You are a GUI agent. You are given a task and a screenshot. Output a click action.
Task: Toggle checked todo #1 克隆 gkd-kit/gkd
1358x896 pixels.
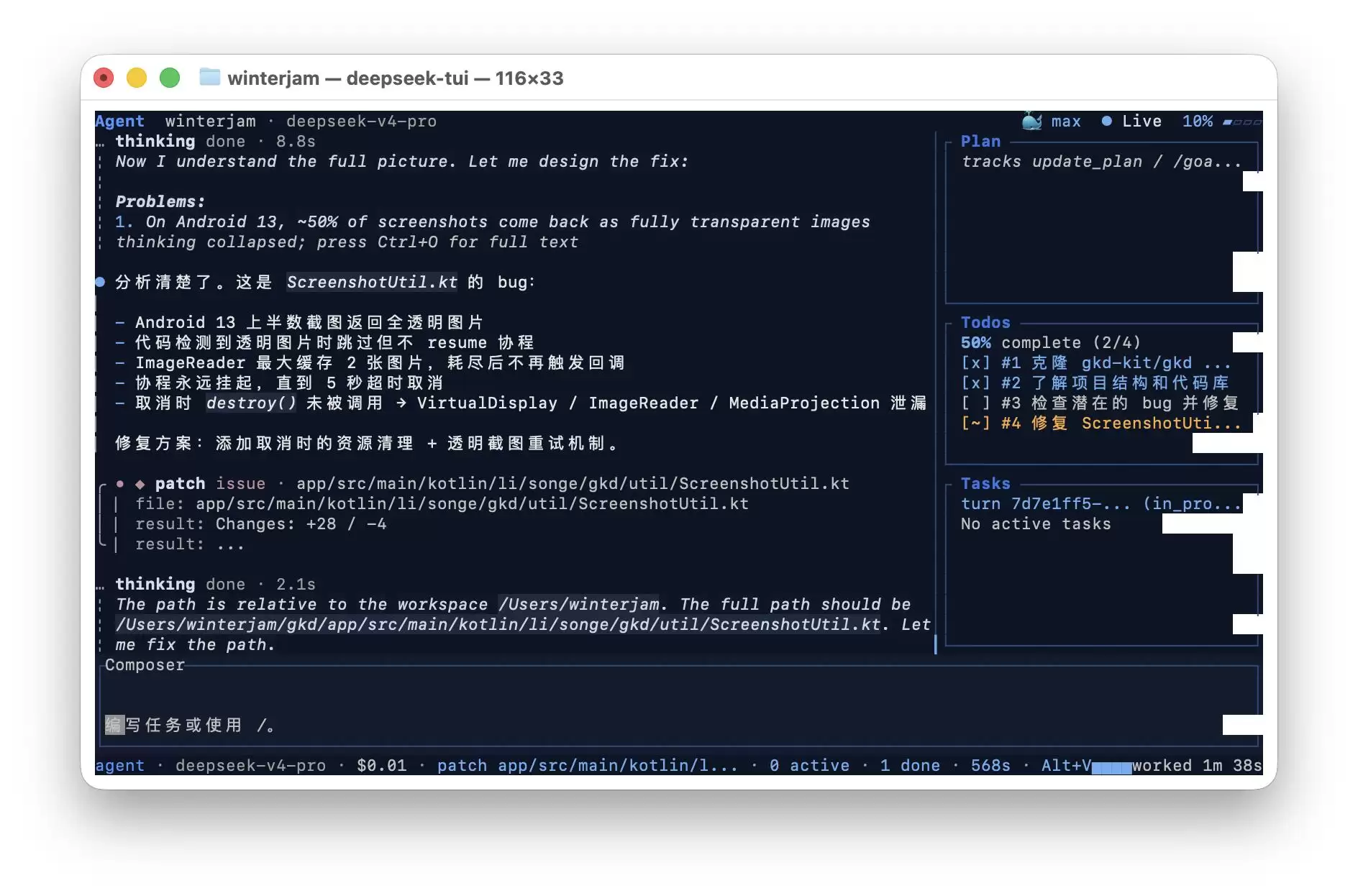tap(1096, 363)
